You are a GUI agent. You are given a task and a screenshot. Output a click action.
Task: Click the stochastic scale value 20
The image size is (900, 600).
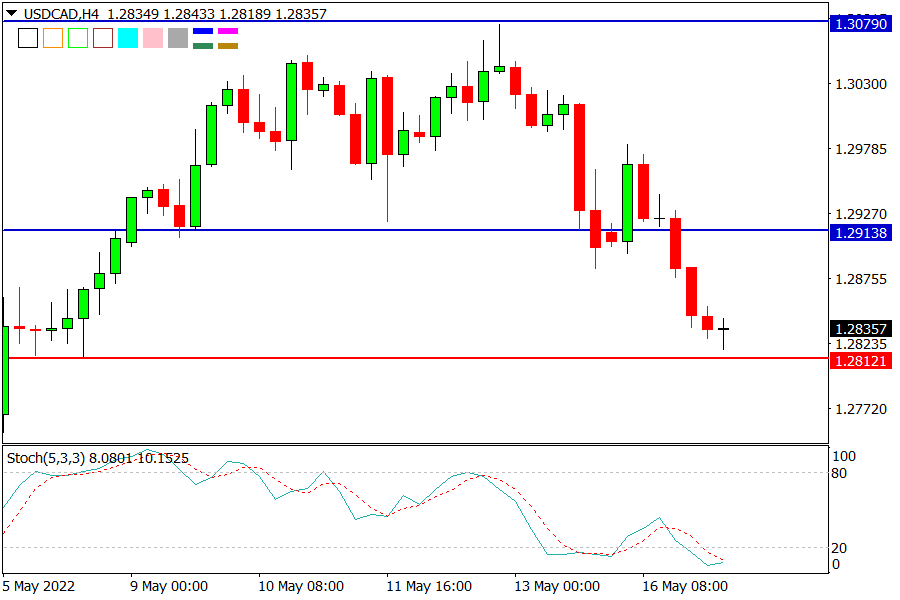point(839,548)
